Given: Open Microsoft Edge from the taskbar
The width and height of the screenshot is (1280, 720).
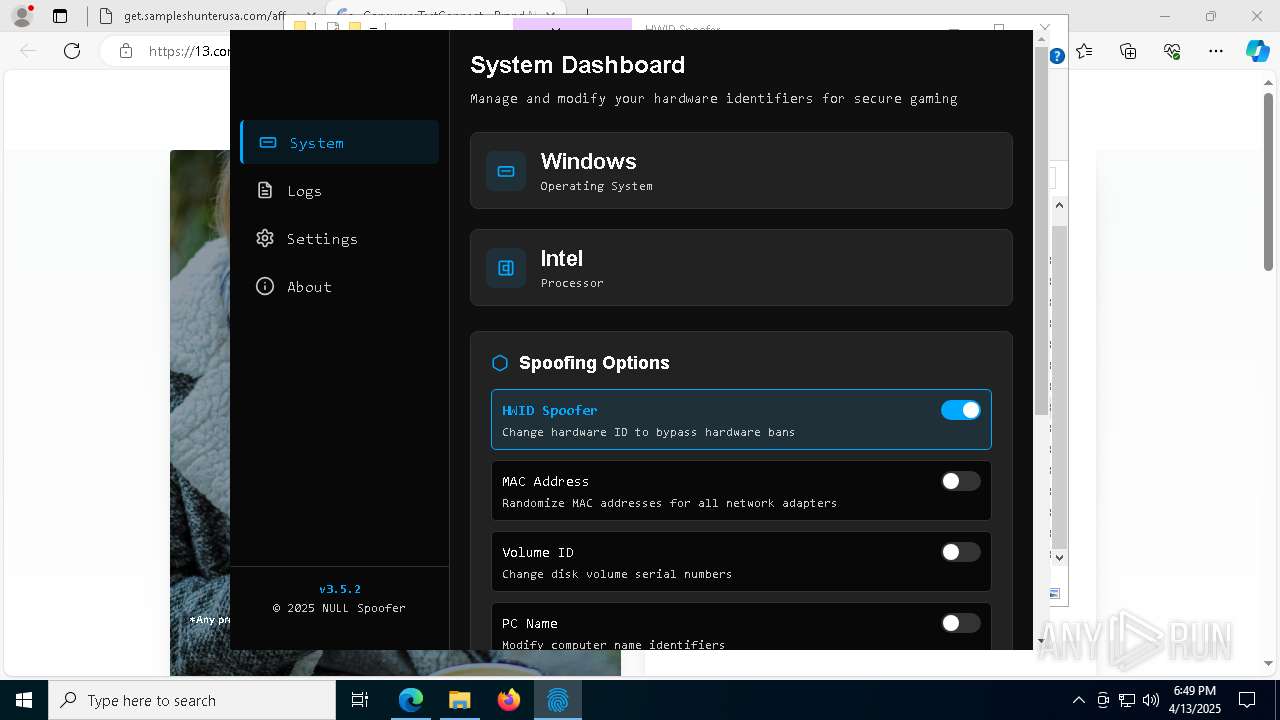Looking at the screenshot, I should pyautogui.click(x=411, y=700).
